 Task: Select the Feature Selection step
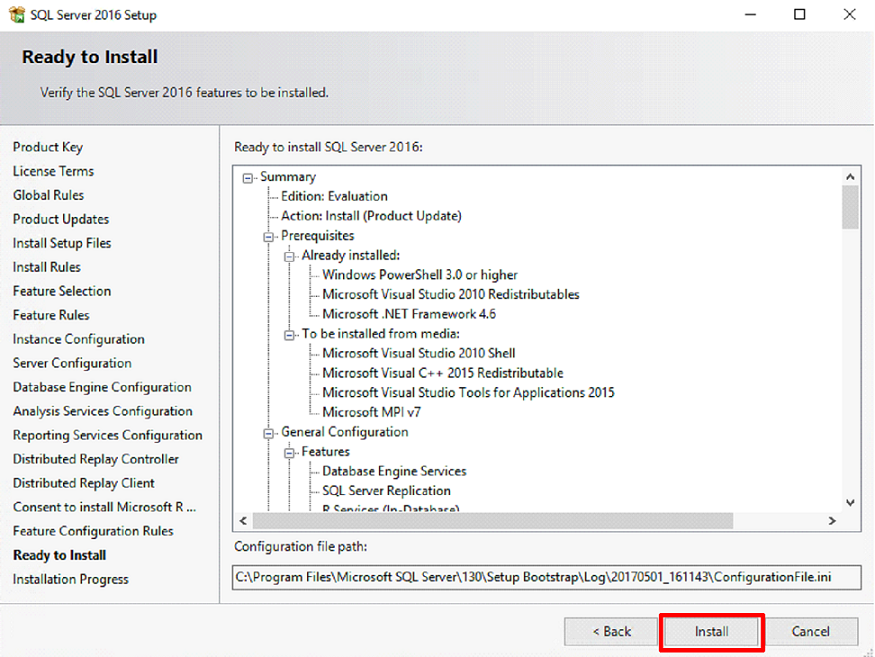[62, 291]
